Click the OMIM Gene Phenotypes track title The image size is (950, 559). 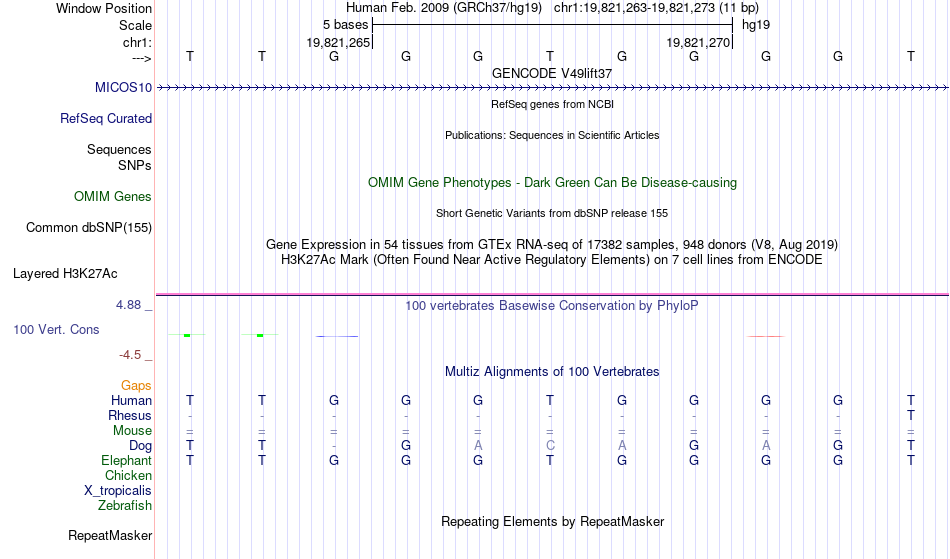pos(552,182)
